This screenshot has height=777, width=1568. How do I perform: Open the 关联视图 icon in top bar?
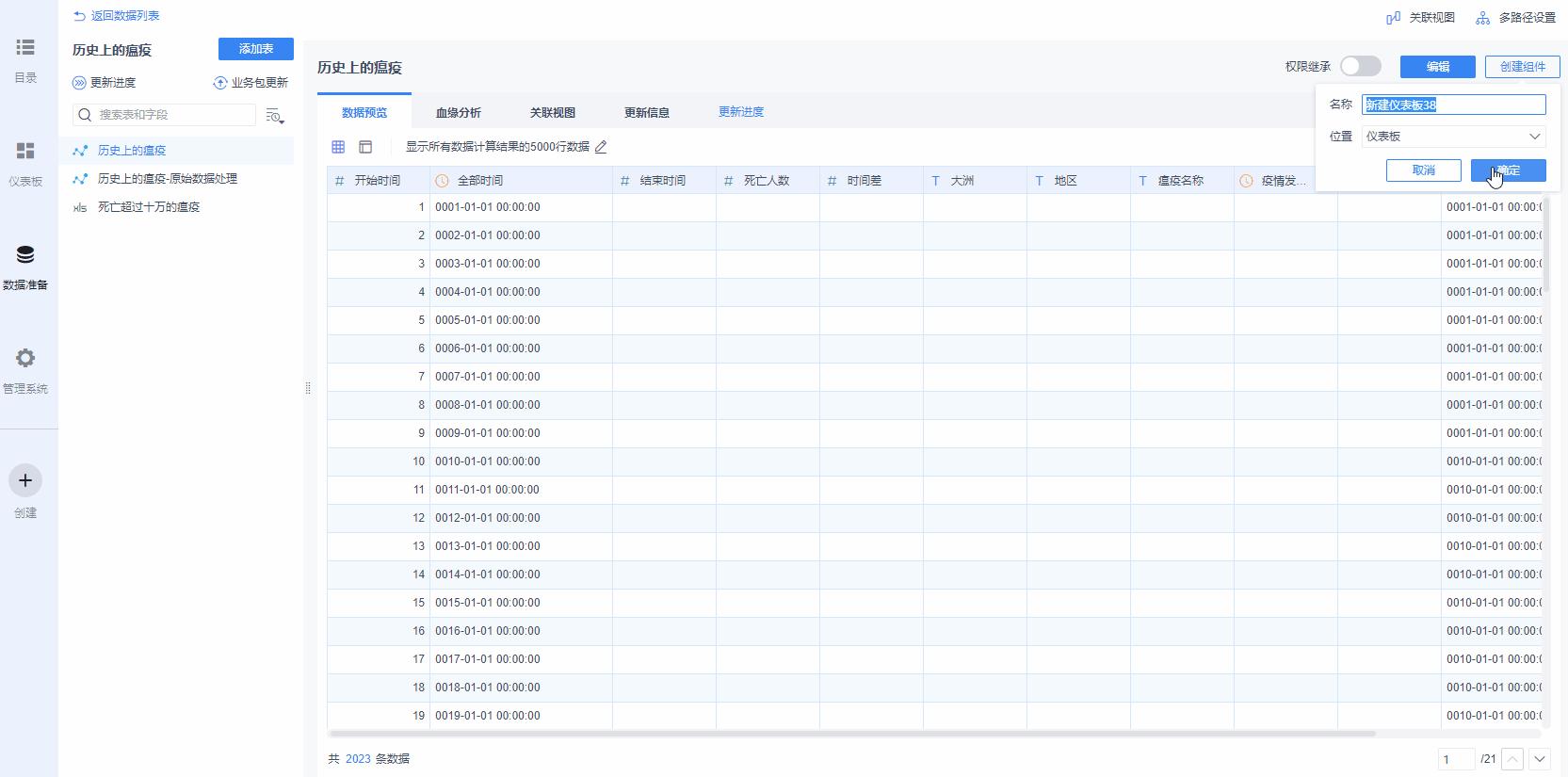(1394, 18)
